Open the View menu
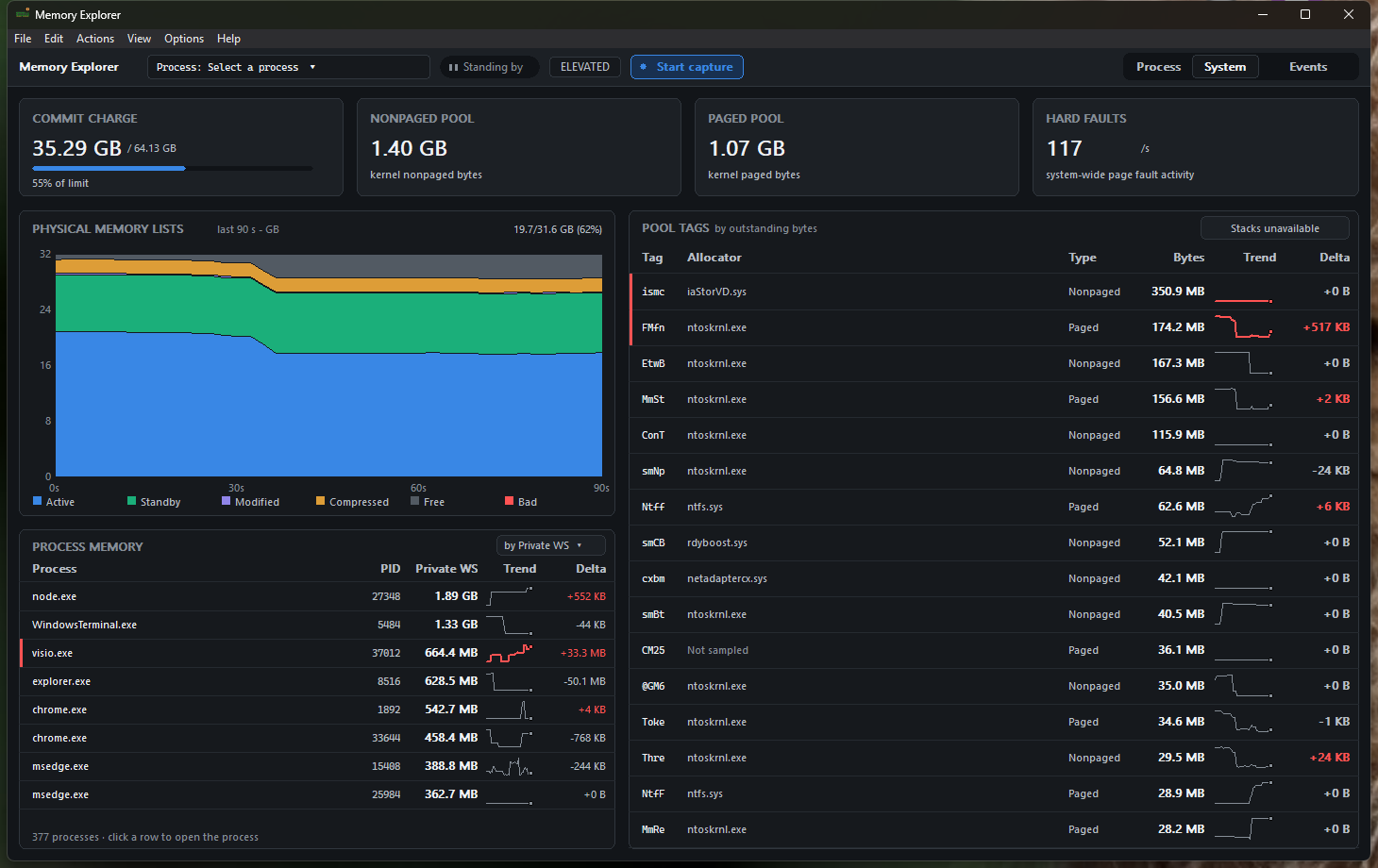Viewport: 1378px width, 868px height. tap(139, 39)
